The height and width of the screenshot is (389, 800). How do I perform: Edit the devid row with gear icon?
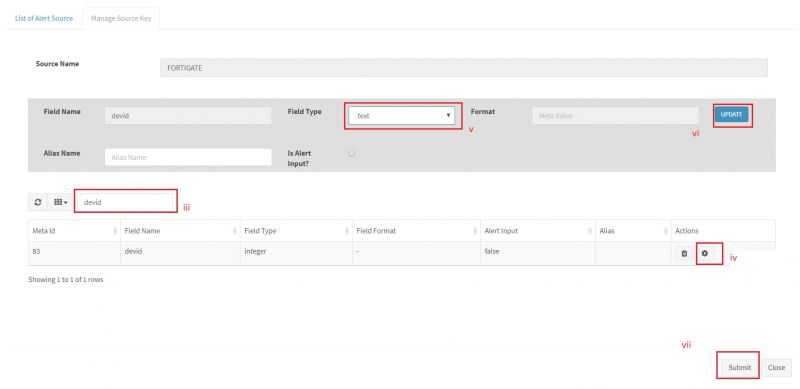705,253
